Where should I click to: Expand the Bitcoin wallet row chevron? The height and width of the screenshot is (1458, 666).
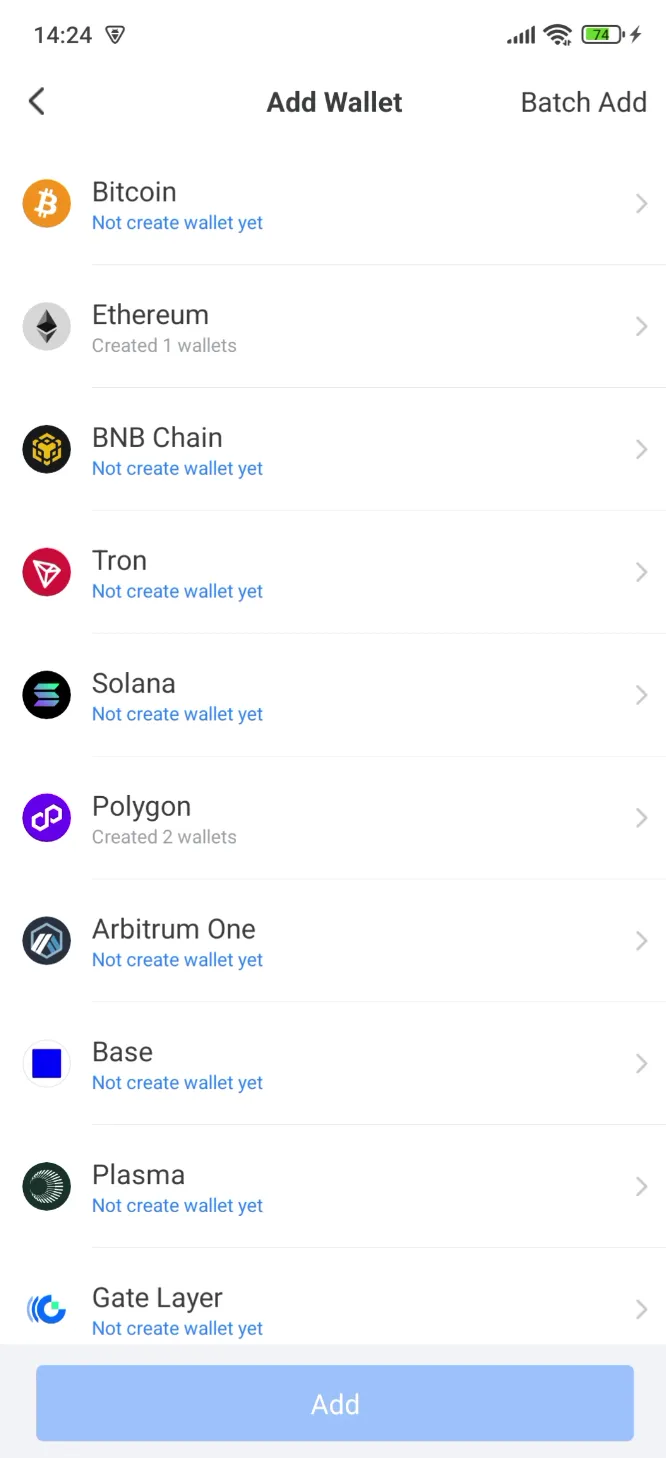point(642,204)
